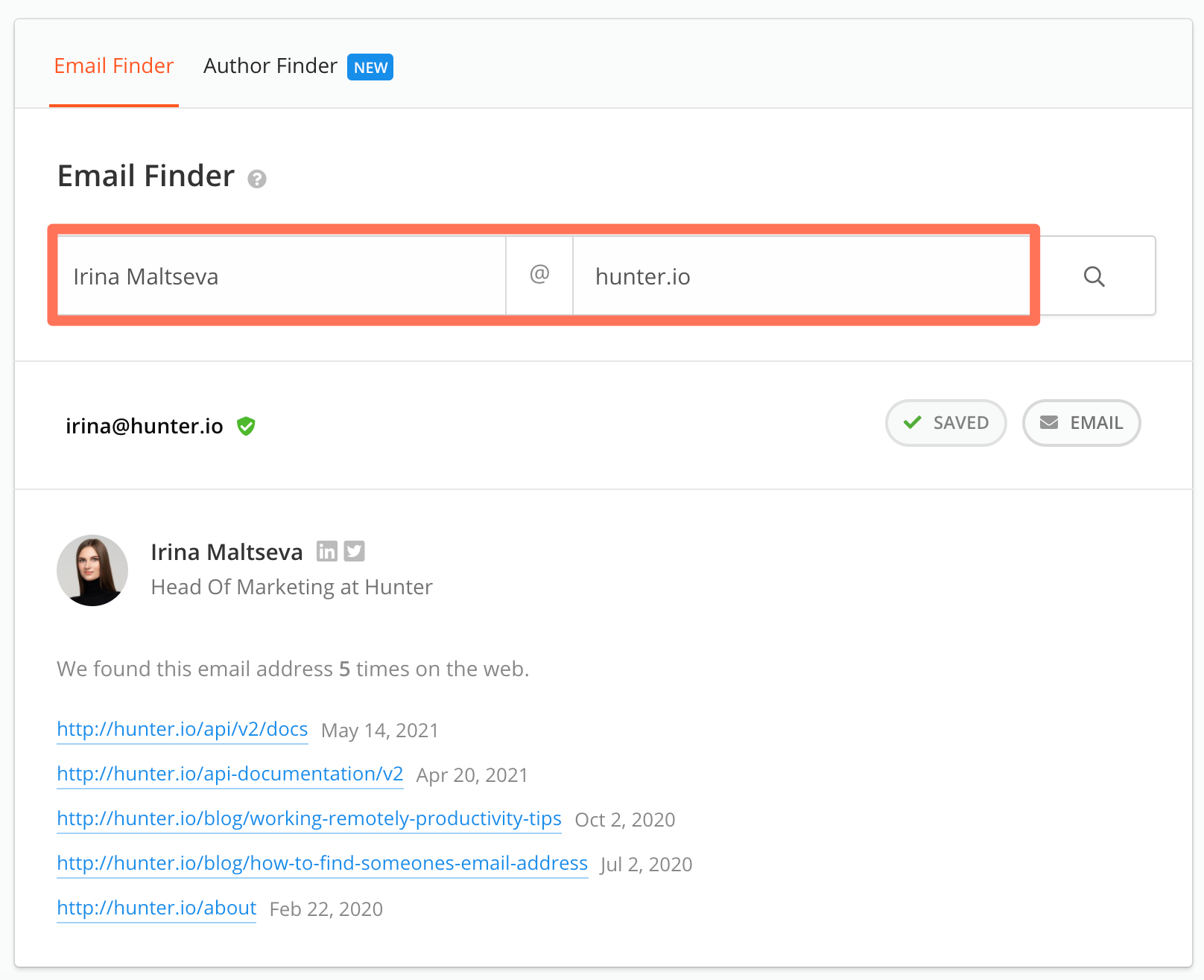Image resolution: width=1204 pixels, height=980 pixels.
Task: Click the found 5 times on the web text
Action: coord(293,669)
